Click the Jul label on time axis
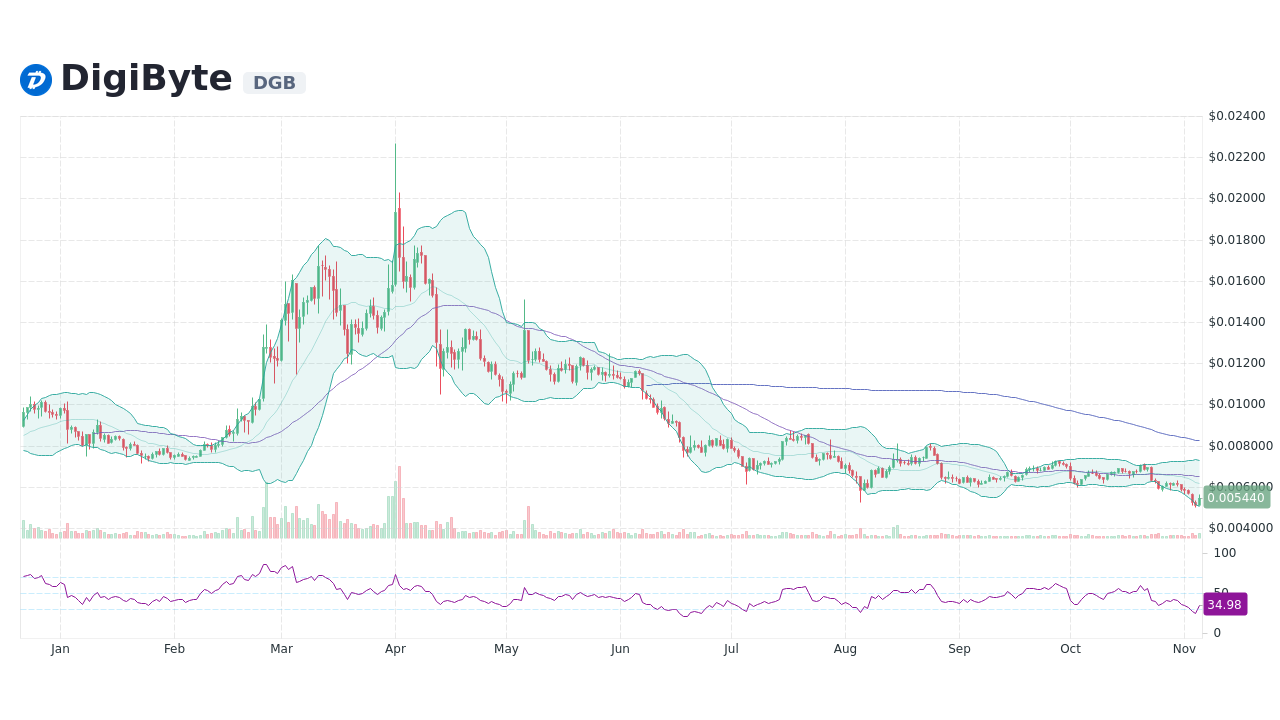Viewport: 1280px width, 720px height. (731, 649)
